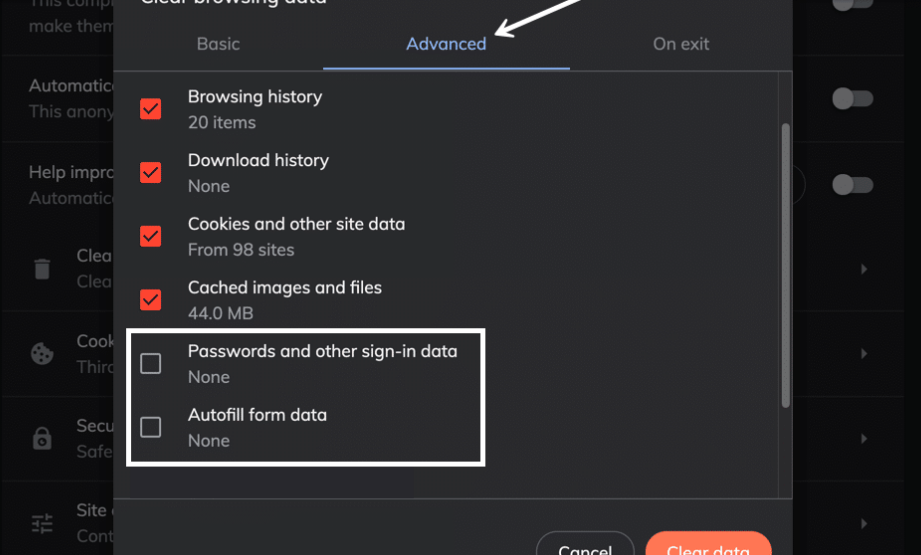Toggle the switch beside Help improve row
Screen dimensions: 921x555
tap(852, 184)
